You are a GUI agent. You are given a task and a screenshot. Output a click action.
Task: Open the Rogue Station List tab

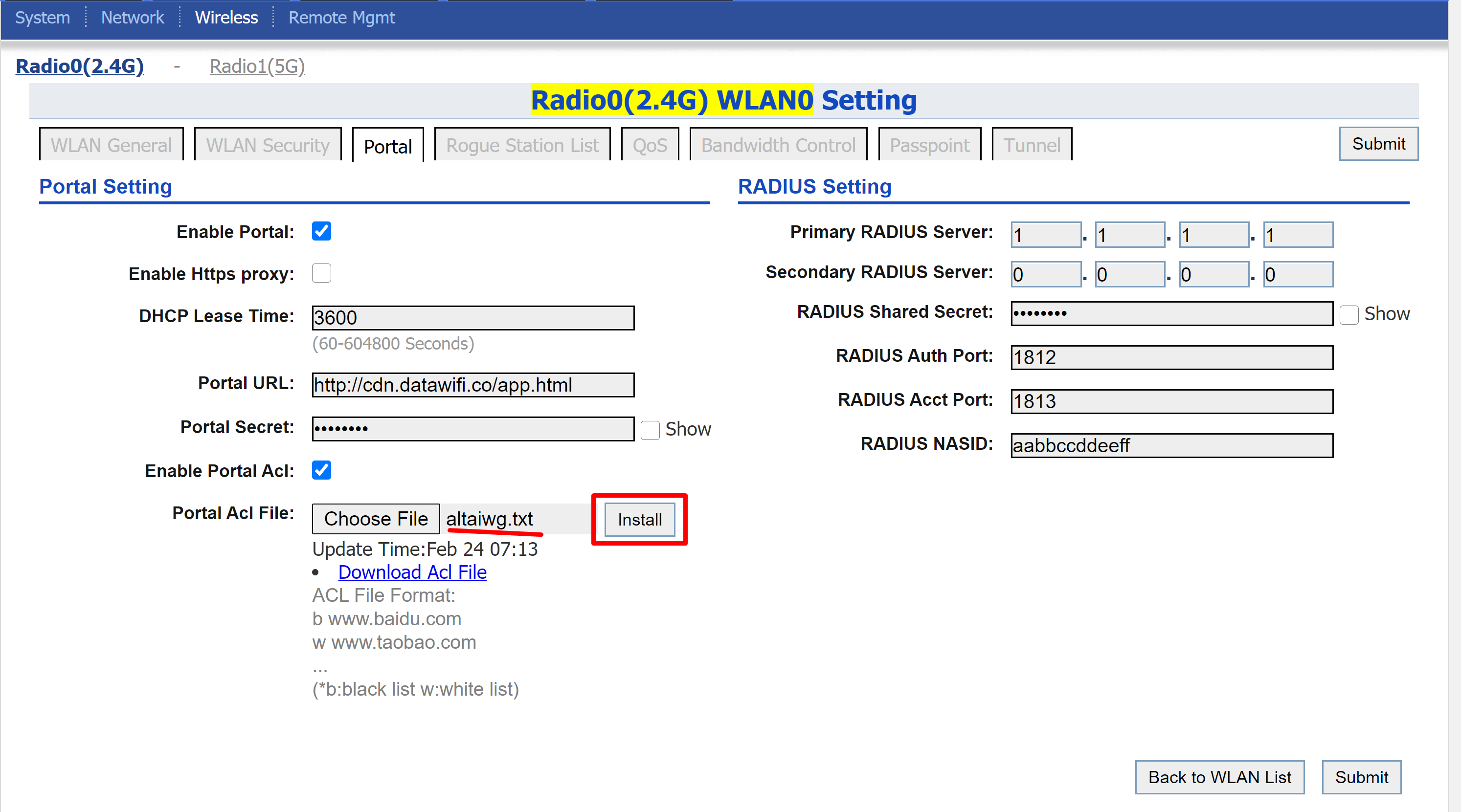click(522, 145)
